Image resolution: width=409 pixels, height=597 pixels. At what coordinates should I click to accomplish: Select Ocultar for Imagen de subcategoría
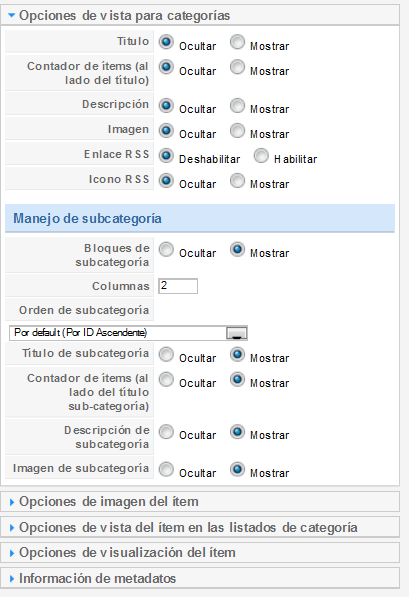[166, 469]
